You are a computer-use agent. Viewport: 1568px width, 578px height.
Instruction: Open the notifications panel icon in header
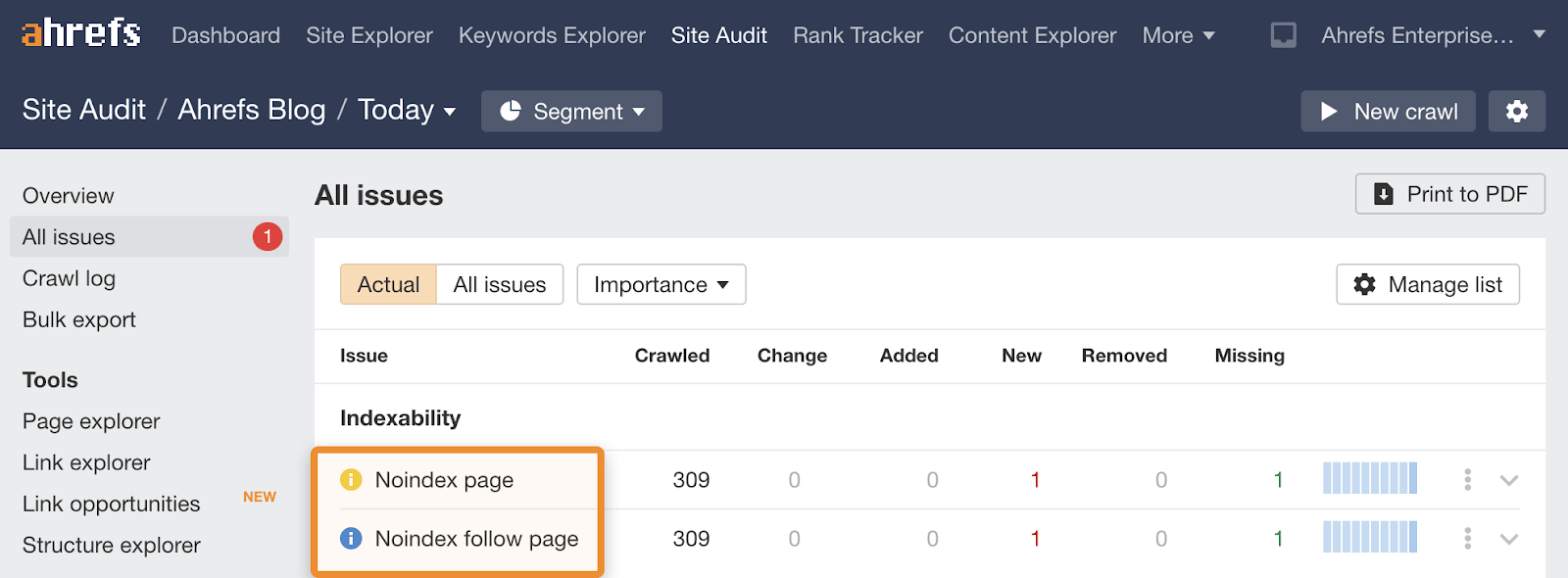pos(1283,35)
